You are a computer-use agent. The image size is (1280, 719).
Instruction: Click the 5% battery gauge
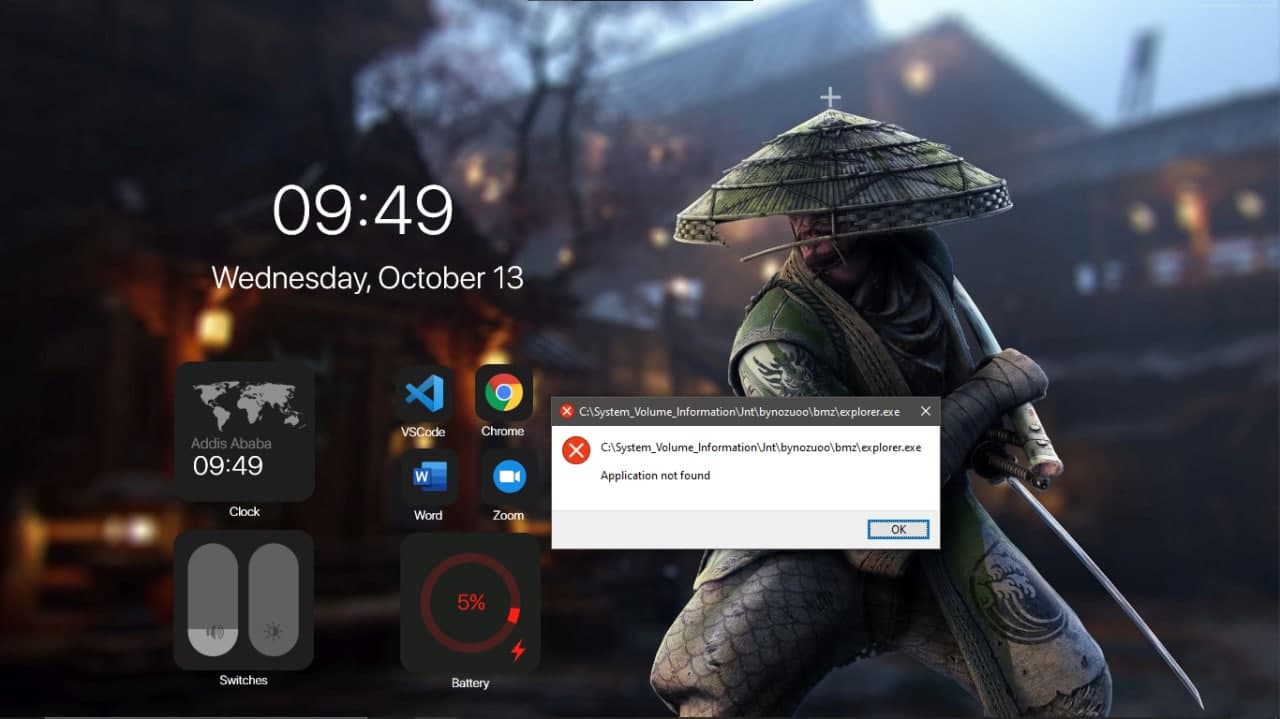470,603
